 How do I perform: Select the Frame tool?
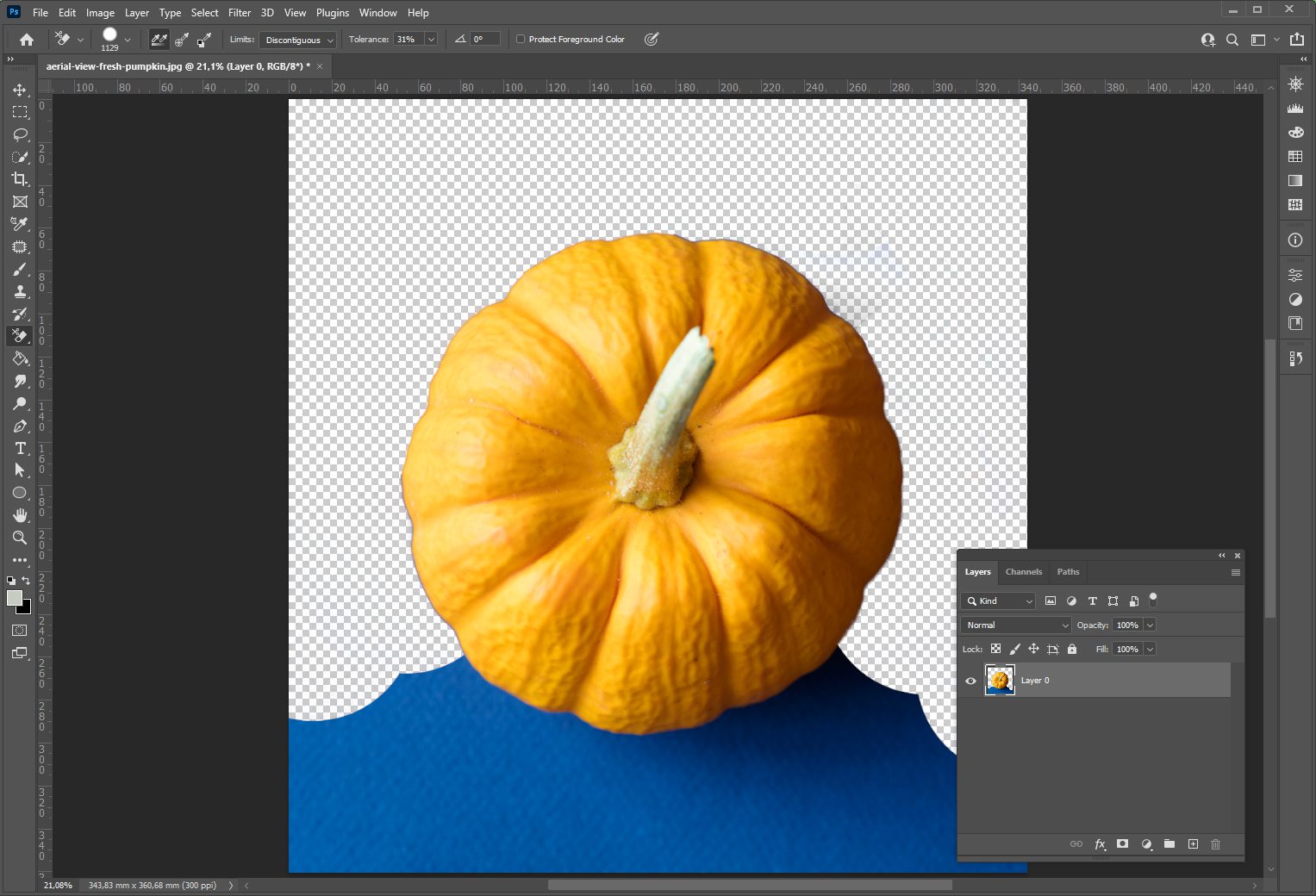[x=20, y=202]
